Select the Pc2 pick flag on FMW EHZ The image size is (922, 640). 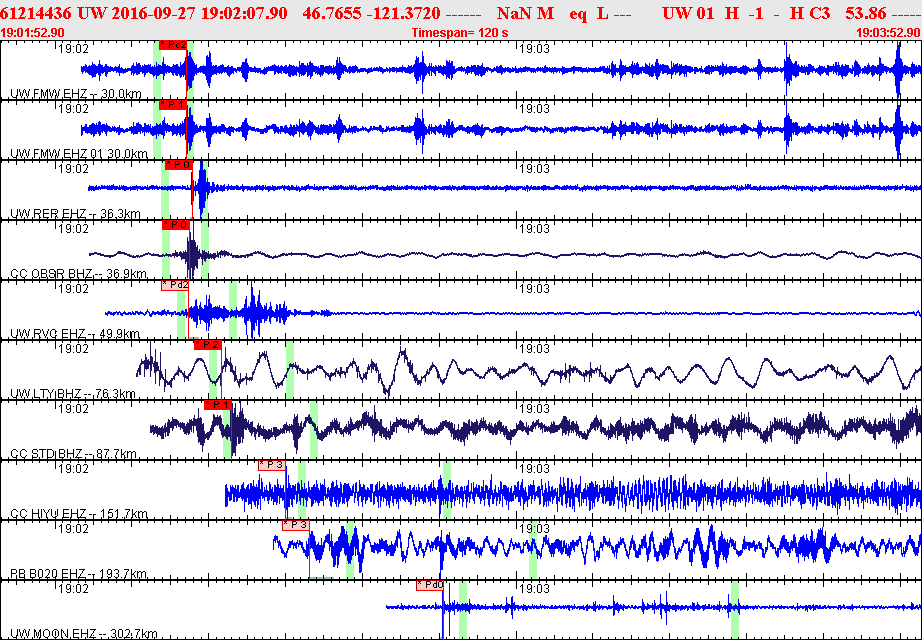pyautogui.click(x=173, y=45)
